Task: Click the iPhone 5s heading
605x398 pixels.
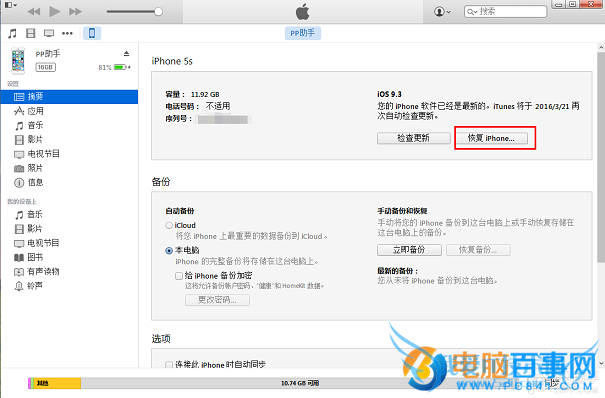Action: 172,61
